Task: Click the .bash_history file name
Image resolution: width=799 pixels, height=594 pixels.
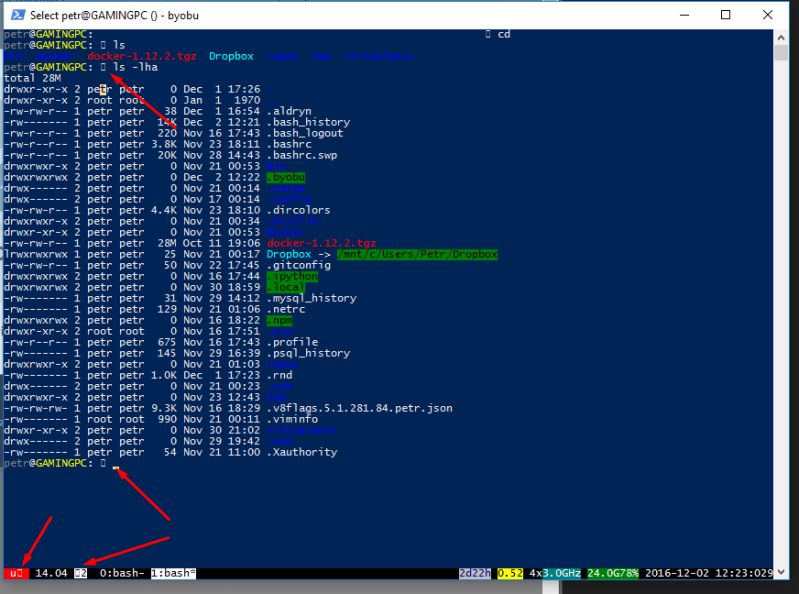Action: (308, 122)
